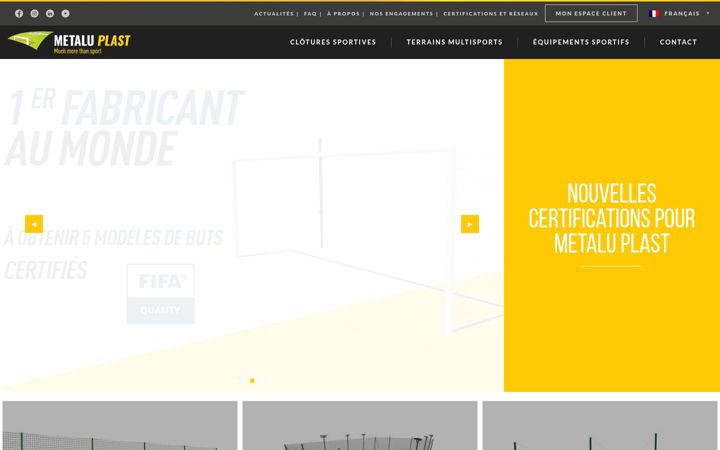This screenshot has width=720, height=450.
Task: Open Terrains multisports menu
Action: [x=454, y=42]
